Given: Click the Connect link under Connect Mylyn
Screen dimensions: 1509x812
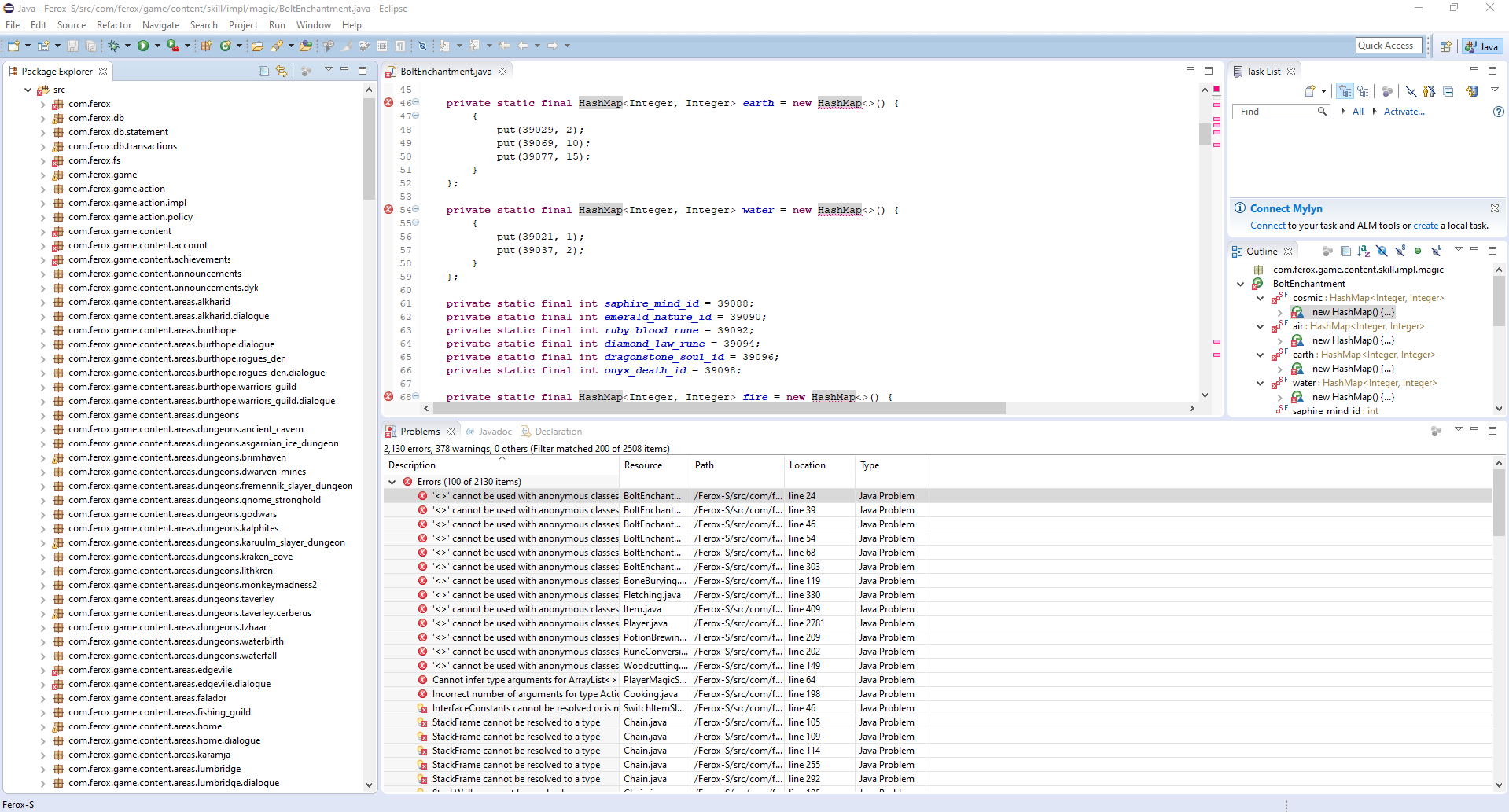Looking at the screenshot, I should (1268, 226).
